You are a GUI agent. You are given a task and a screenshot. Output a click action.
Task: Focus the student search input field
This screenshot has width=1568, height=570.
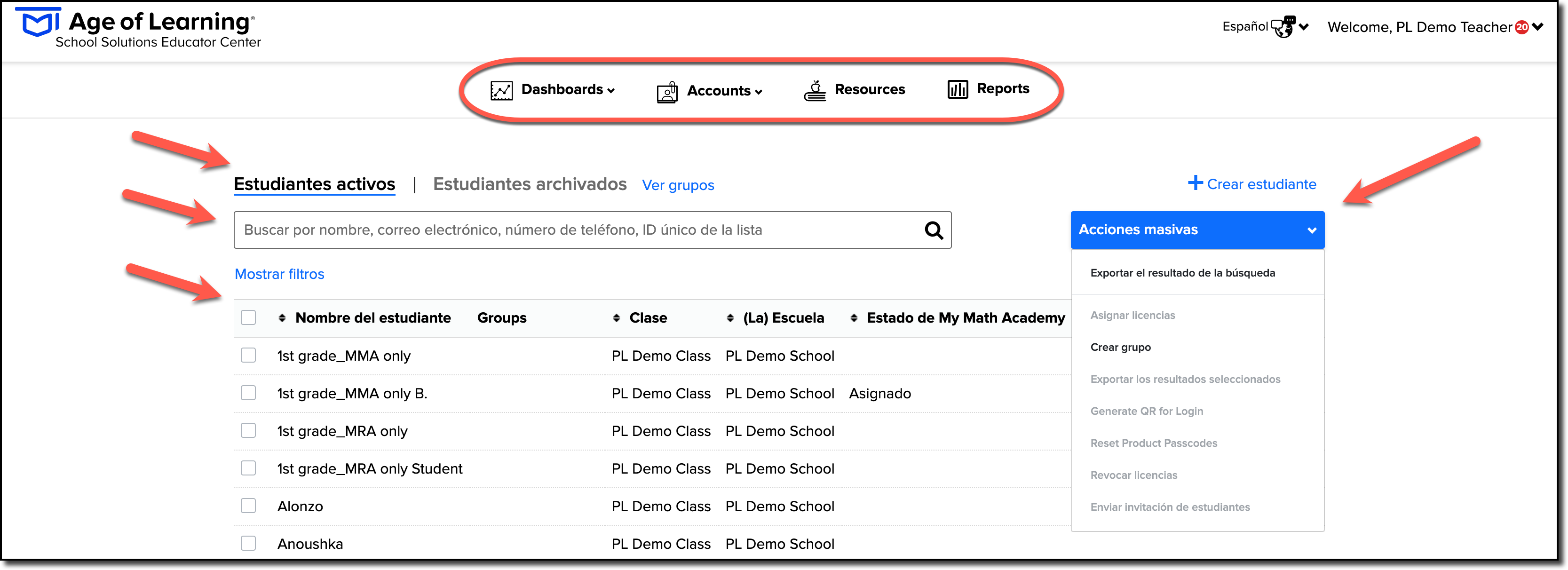tap(592, 230)
